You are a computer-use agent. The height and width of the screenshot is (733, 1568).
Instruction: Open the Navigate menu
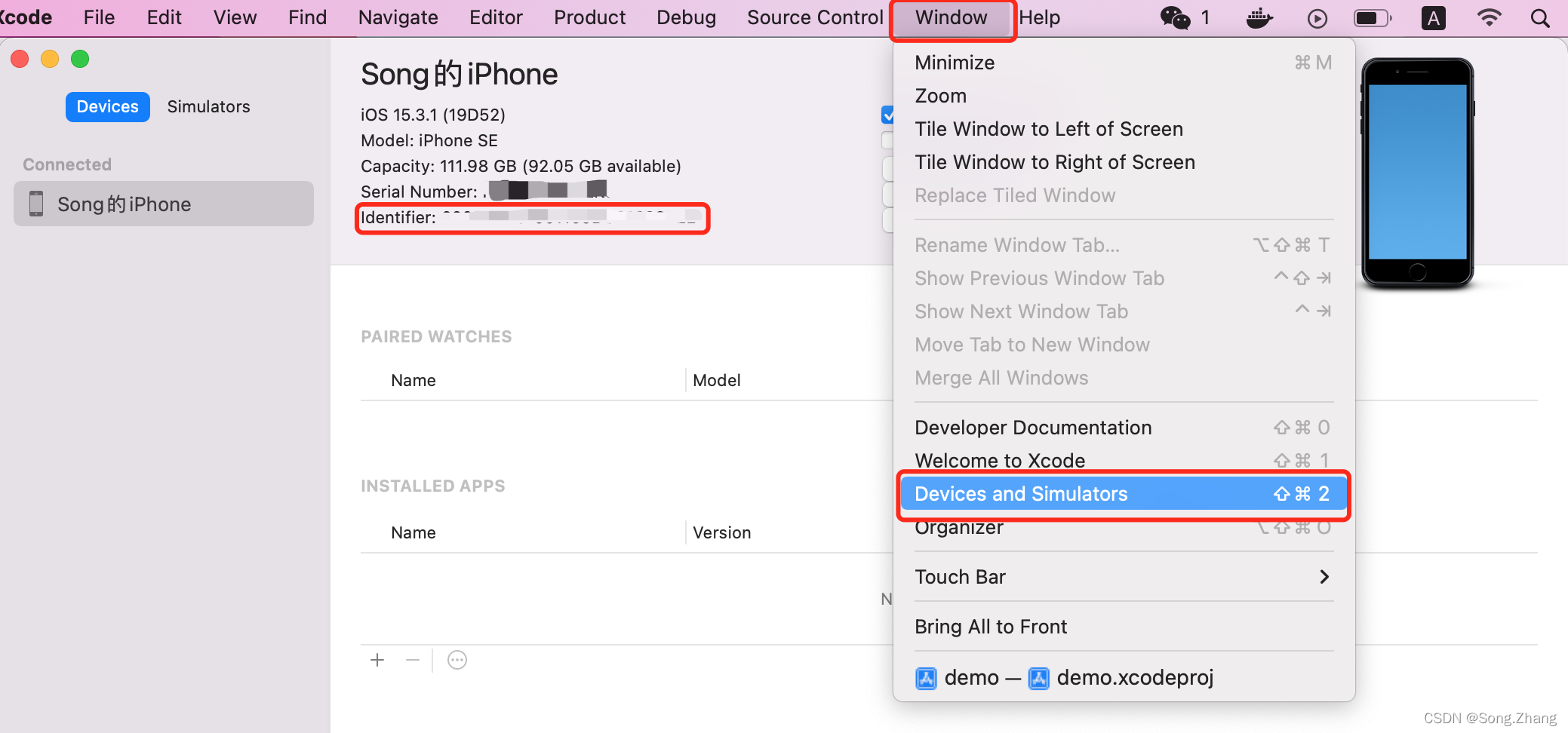point(398,17)
